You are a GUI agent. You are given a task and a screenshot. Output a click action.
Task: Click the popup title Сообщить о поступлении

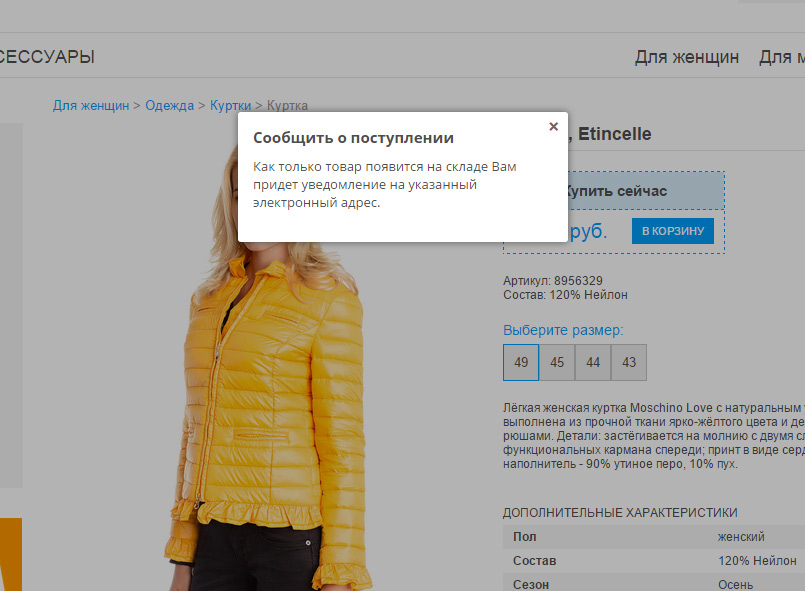tap(353, 138)
